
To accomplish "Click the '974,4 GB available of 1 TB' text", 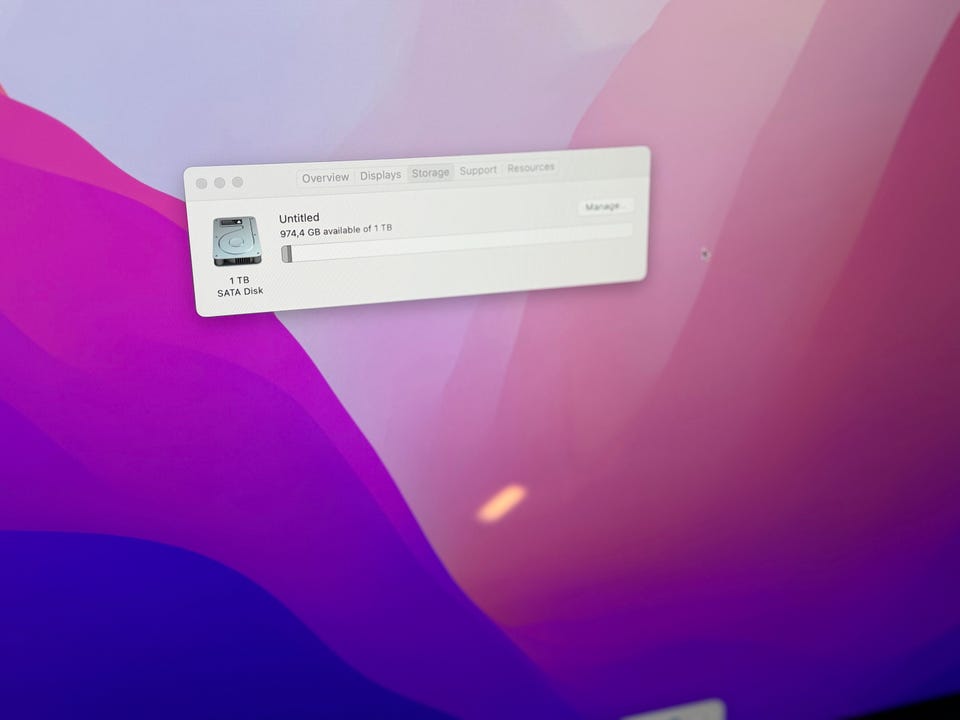I will [x=335, y=231].
